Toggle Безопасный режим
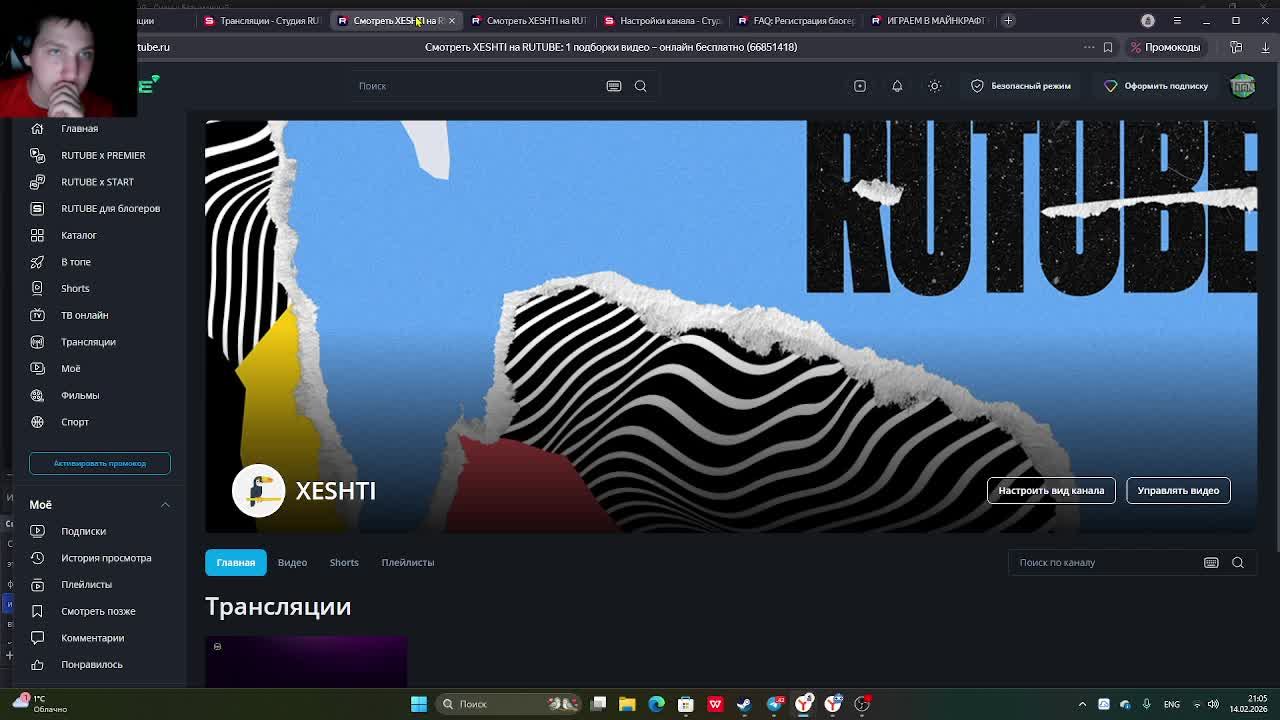Image resolution: width=1280 pixels, height=720 pixels. point(1021,86)
